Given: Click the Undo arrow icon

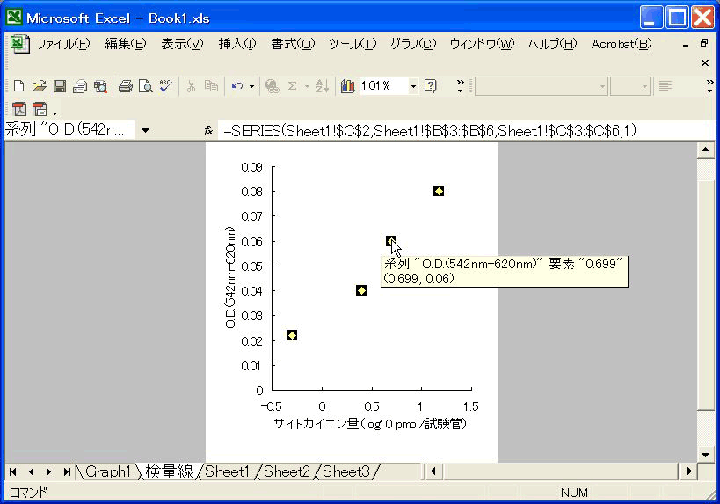Looking at the screenshot, I should 237,87.
